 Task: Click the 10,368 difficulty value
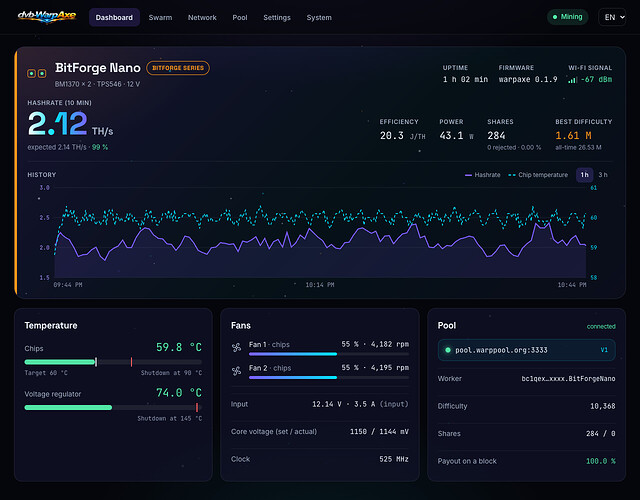pyautogui.click(x=602, y=406)
